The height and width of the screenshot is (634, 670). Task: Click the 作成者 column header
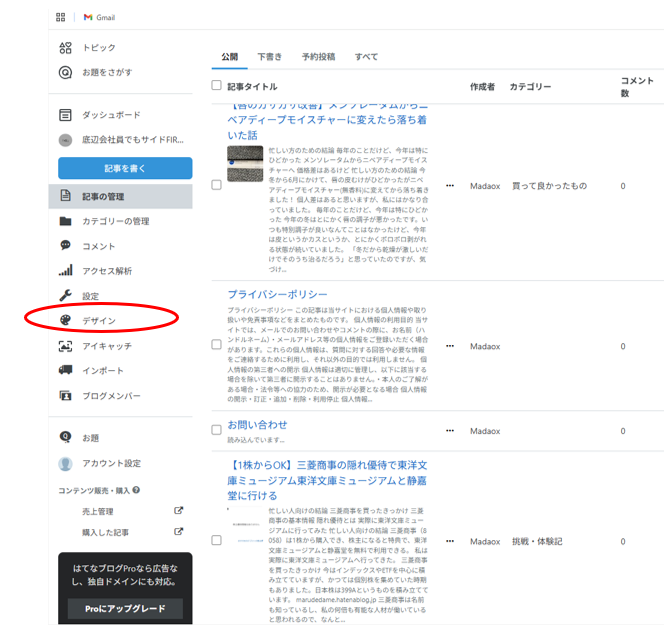coord(482,87)
